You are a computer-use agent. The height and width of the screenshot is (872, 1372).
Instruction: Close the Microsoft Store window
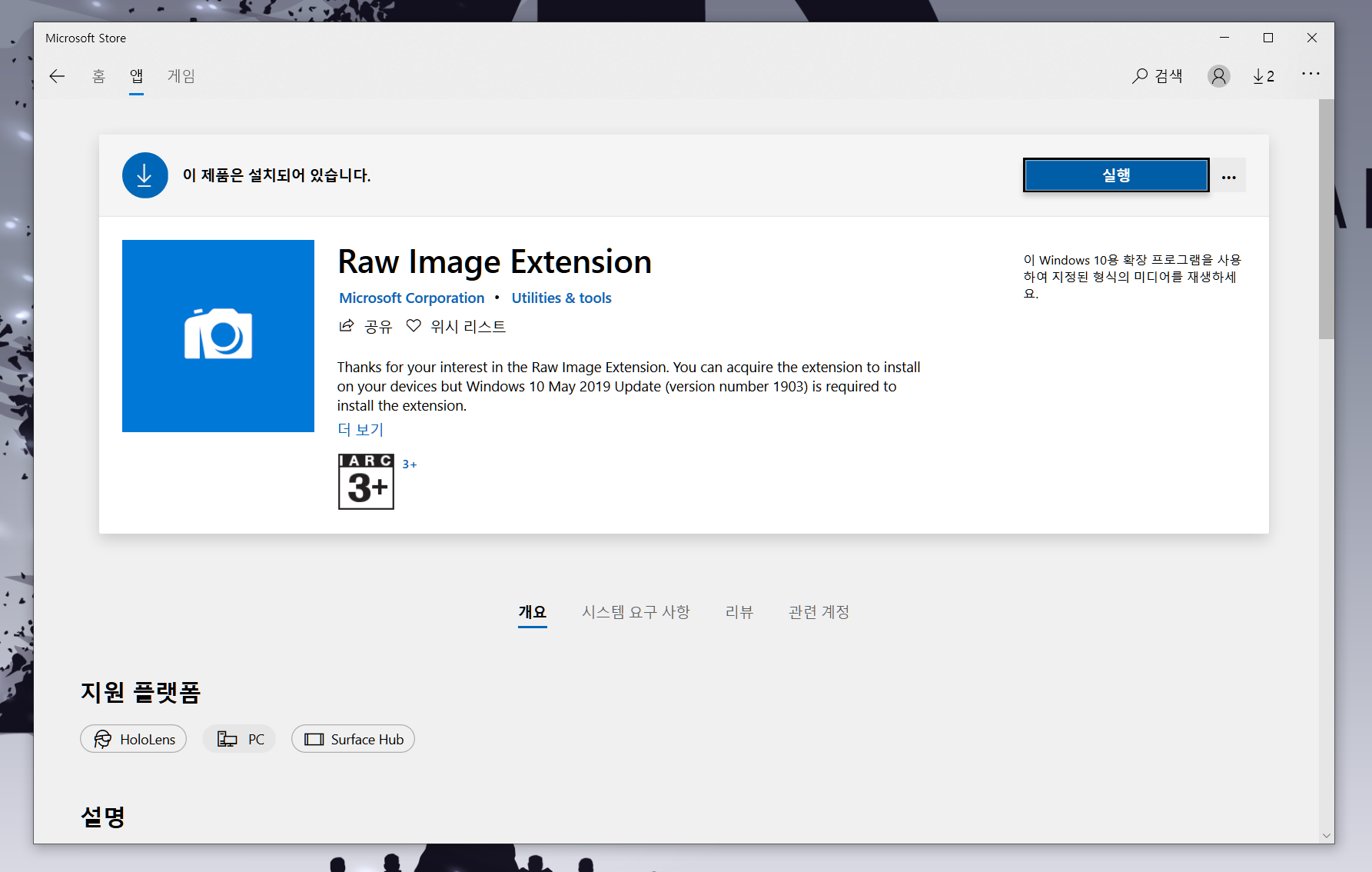(x=1312, y=38)
